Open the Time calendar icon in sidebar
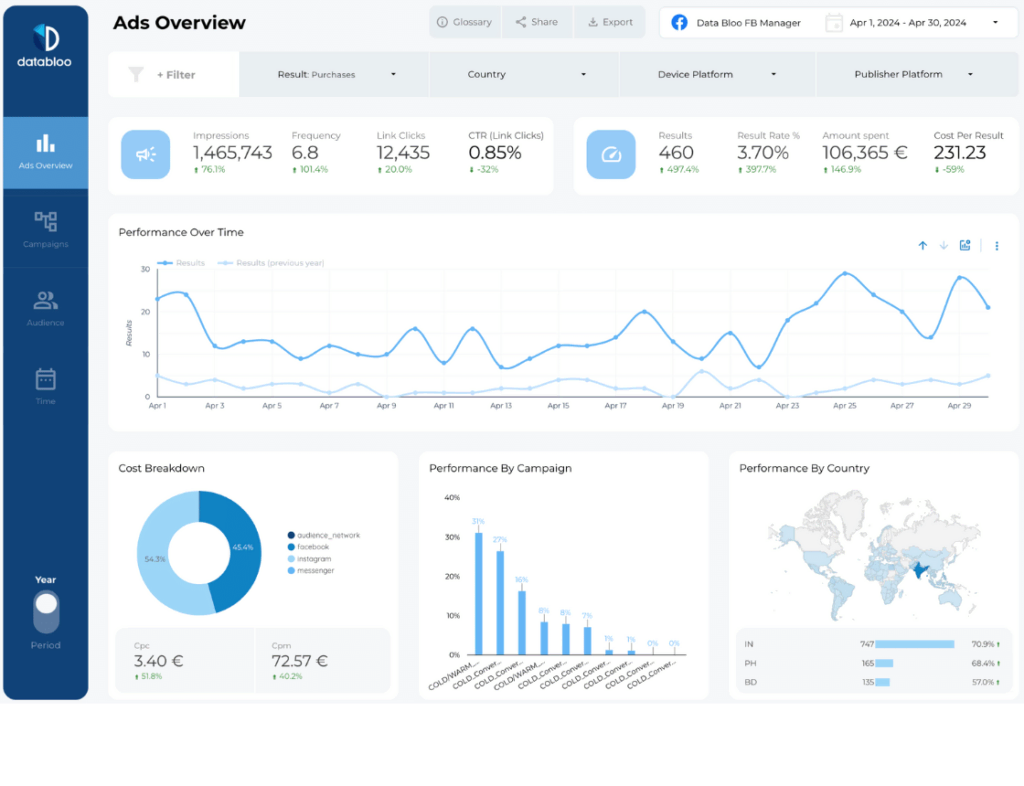The image size is (1024, 786). pos(46,379)
